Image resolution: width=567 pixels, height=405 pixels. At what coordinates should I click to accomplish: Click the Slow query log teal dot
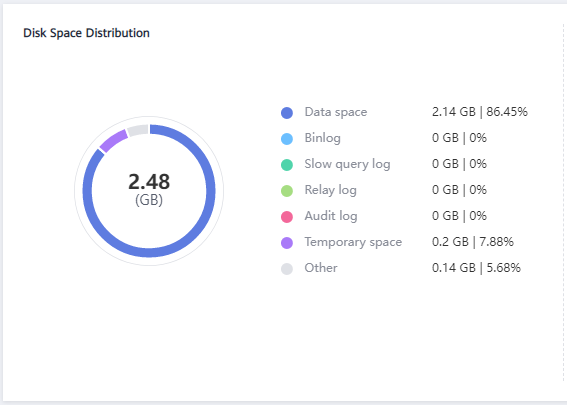287,165
